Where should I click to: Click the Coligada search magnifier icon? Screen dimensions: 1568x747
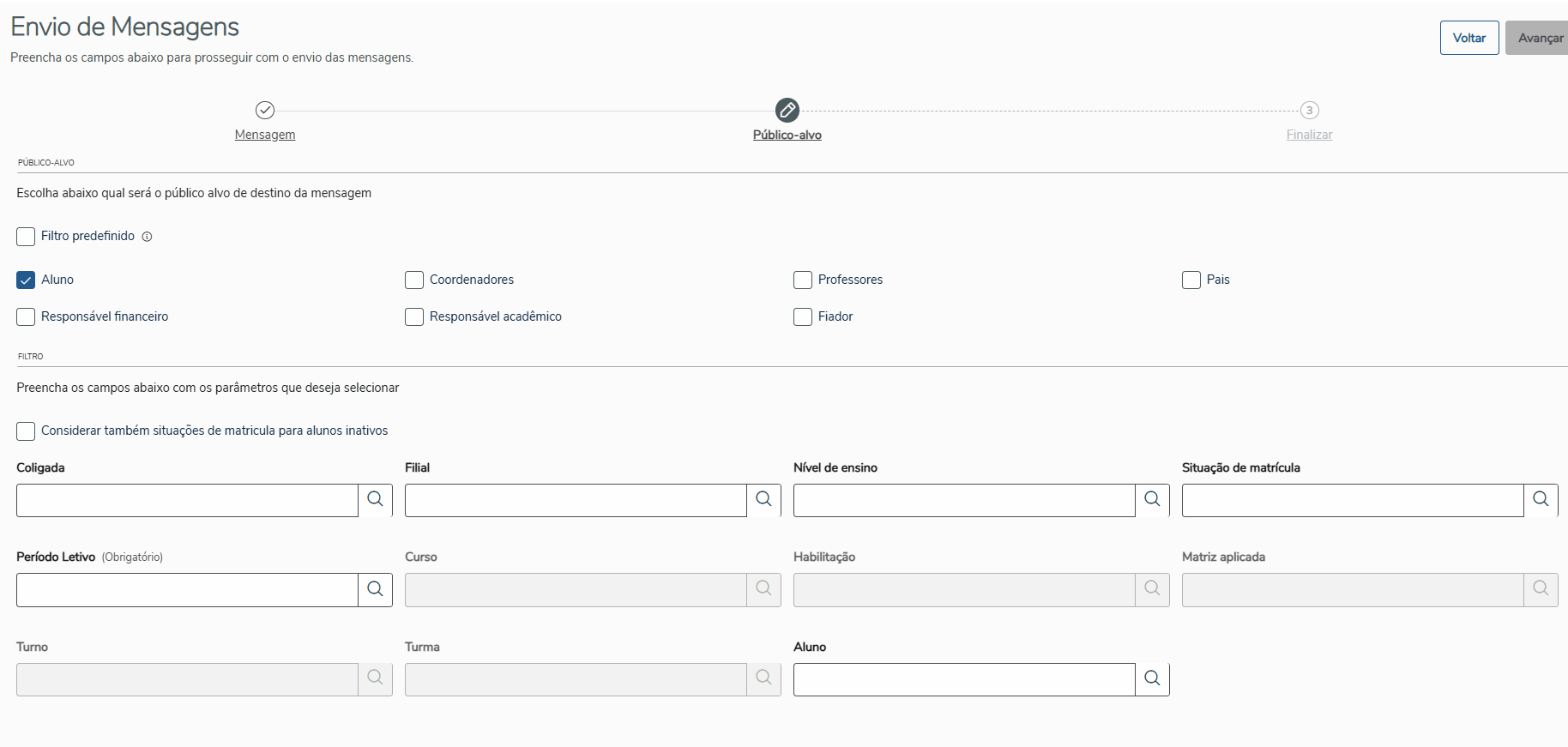(x=375, y=500)
